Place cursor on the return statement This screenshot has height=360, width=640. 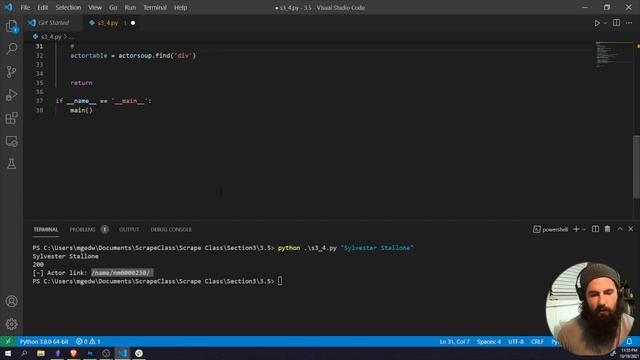click(81, 83)
